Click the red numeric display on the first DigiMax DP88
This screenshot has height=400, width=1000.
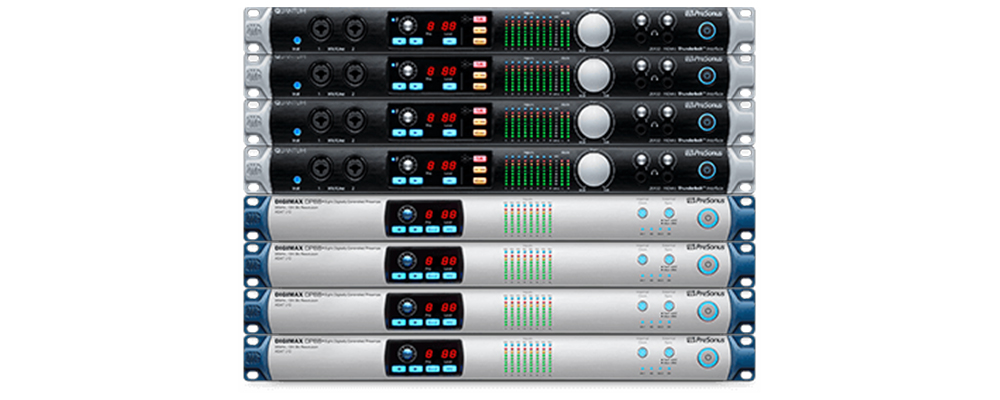pos(441,215)
